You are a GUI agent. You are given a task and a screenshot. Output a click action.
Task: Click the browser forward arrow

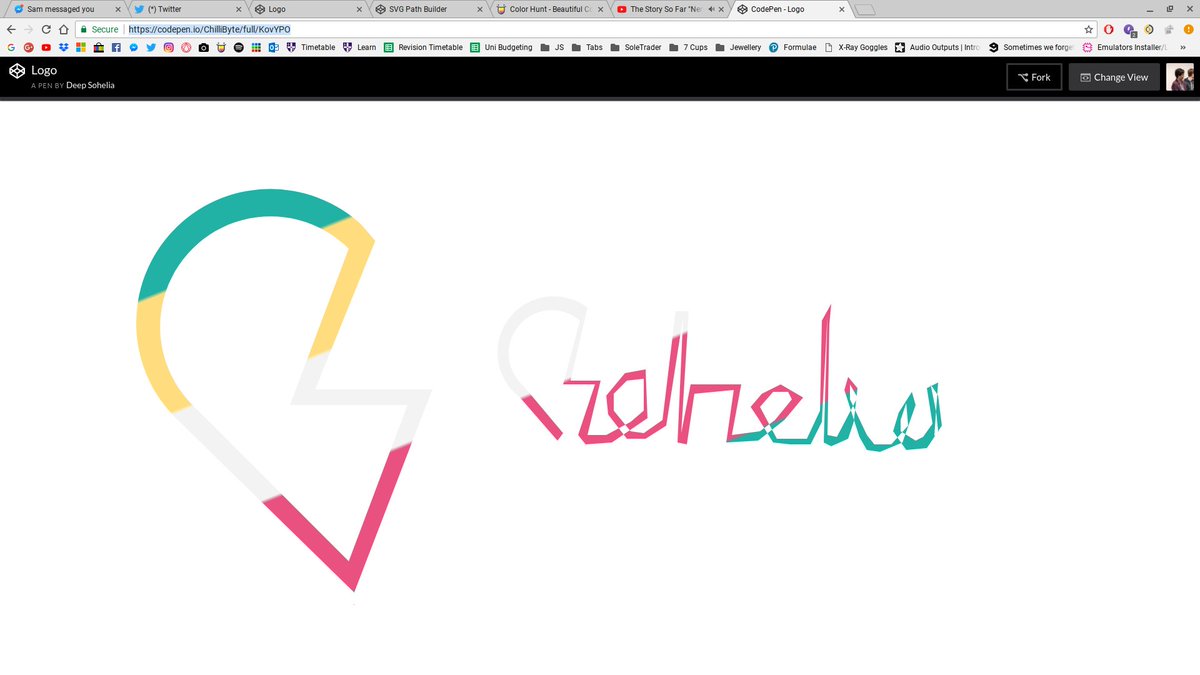tap(28, 29)
